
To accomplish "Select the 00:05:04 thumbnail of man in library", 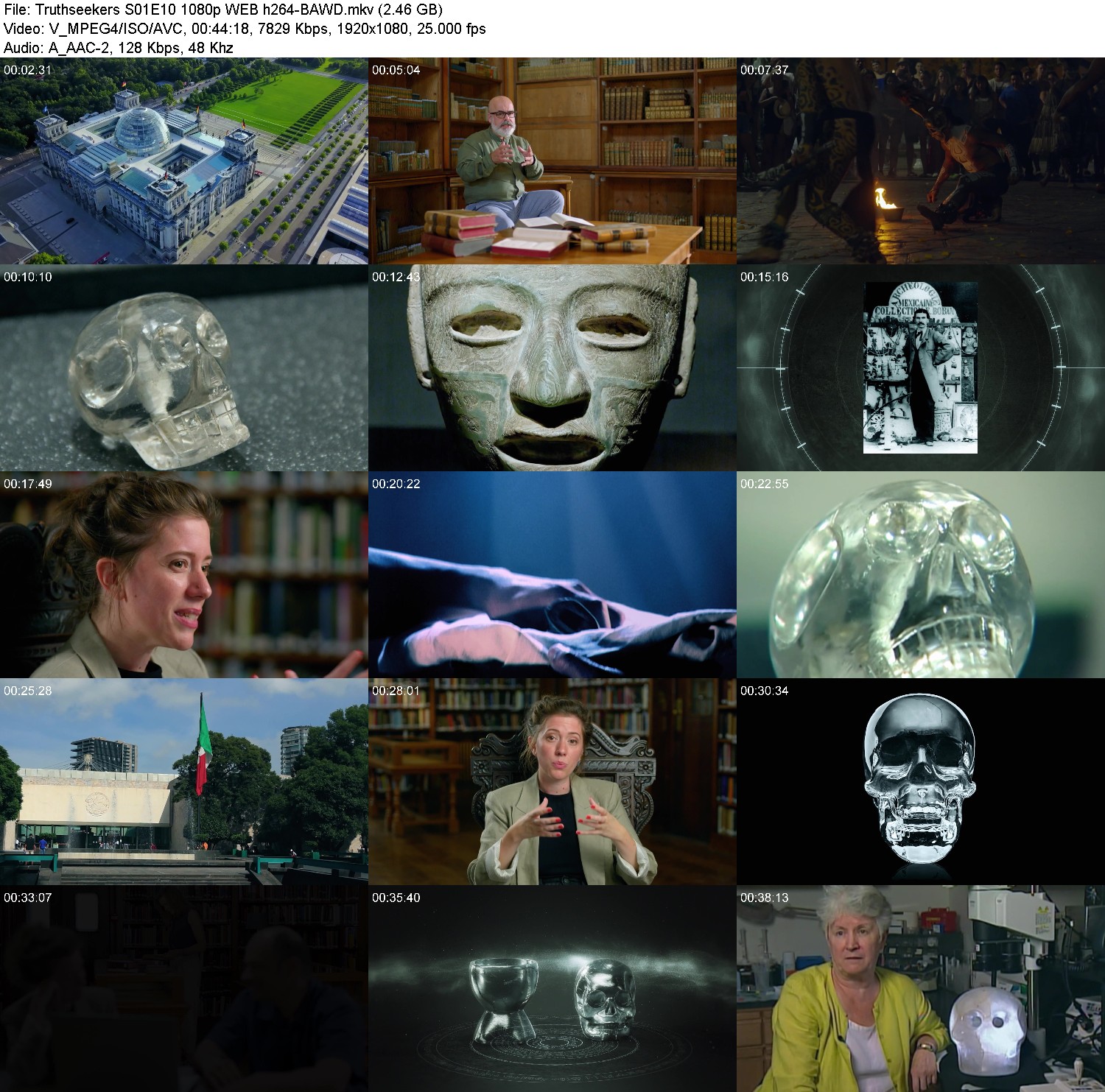I will pos(552,161).
